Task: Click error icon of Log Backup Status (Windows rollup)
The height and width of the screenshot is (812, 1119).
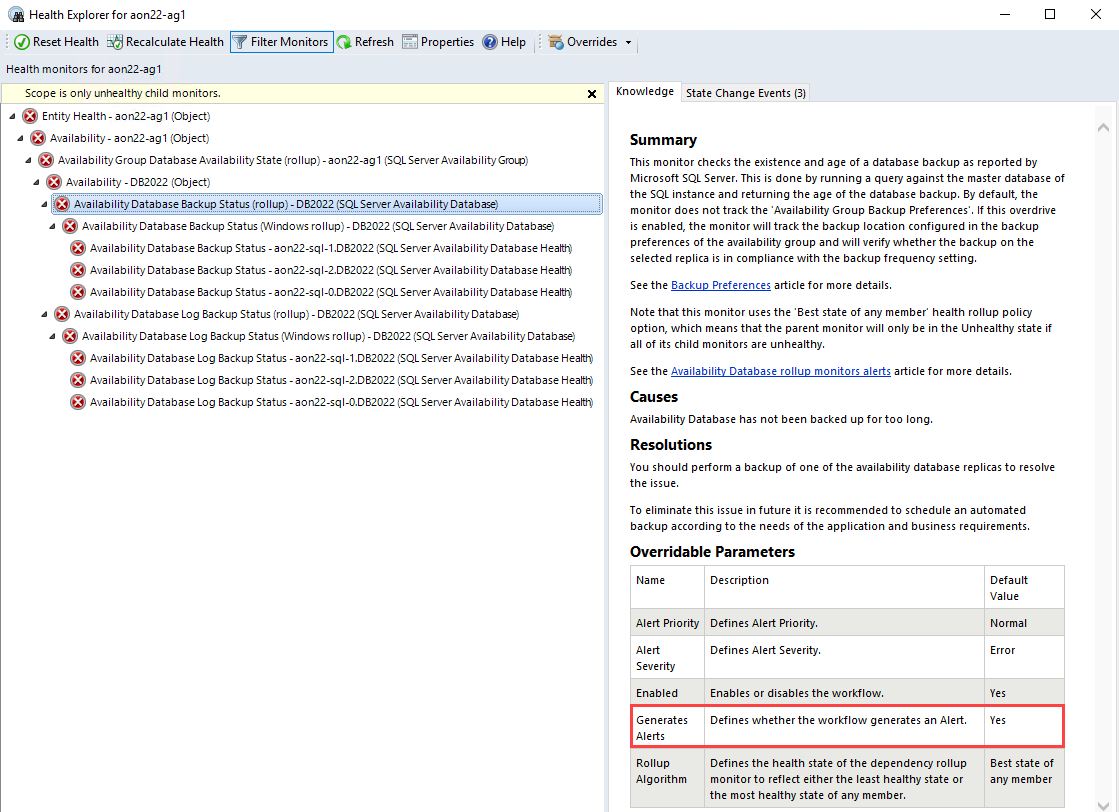Action: [x=70, y=337]
